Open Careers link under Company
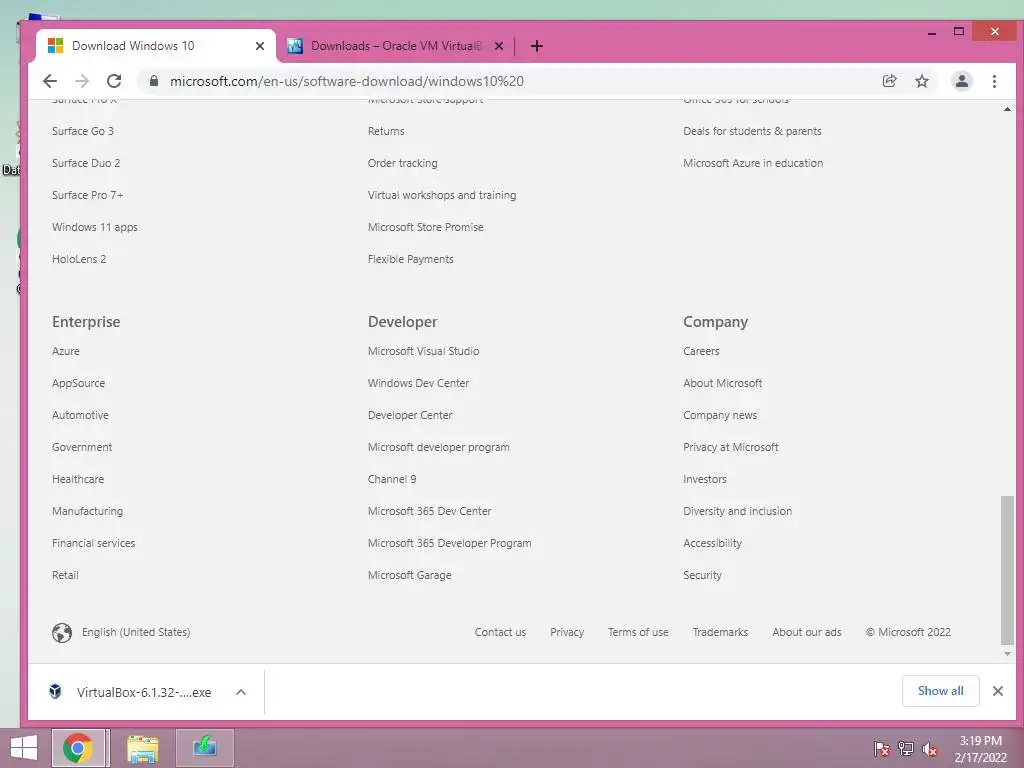This screenshot has height=768, width=1024. pos(701,351)
